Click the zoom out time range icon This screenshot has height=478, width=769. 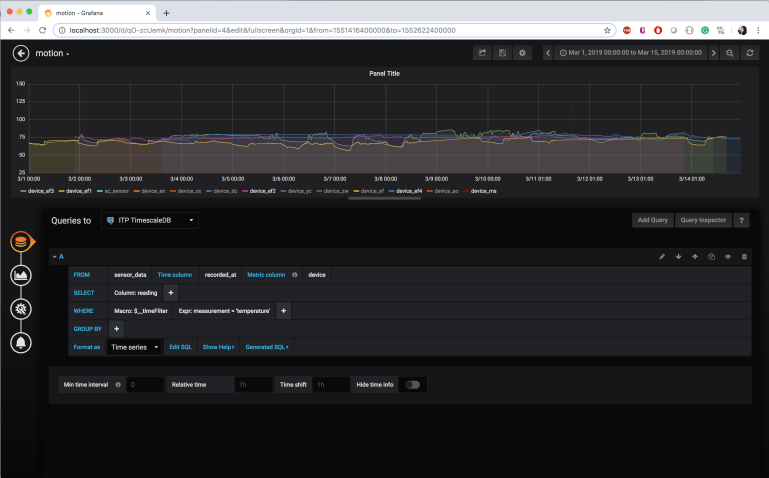tap(730, 53)
